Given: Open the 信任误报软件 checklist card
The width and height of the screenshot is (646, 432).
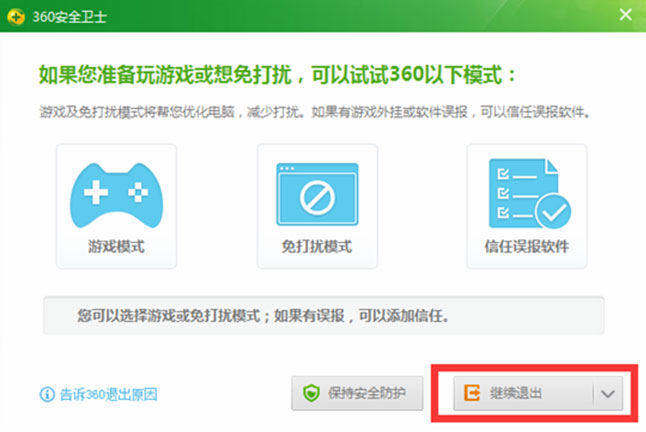Looking at the screenshot, I should click(x=527, y=206).
